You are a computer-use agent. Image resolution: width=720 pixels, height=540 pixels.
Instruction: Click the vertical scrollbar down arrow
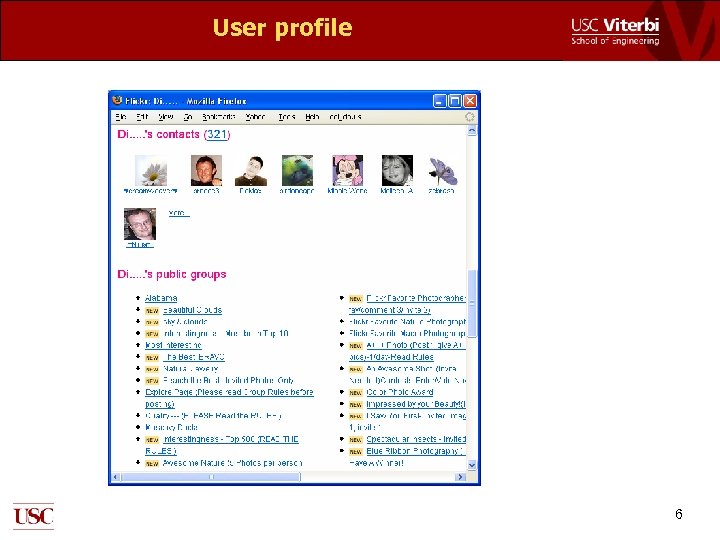[x=472, y=465]
